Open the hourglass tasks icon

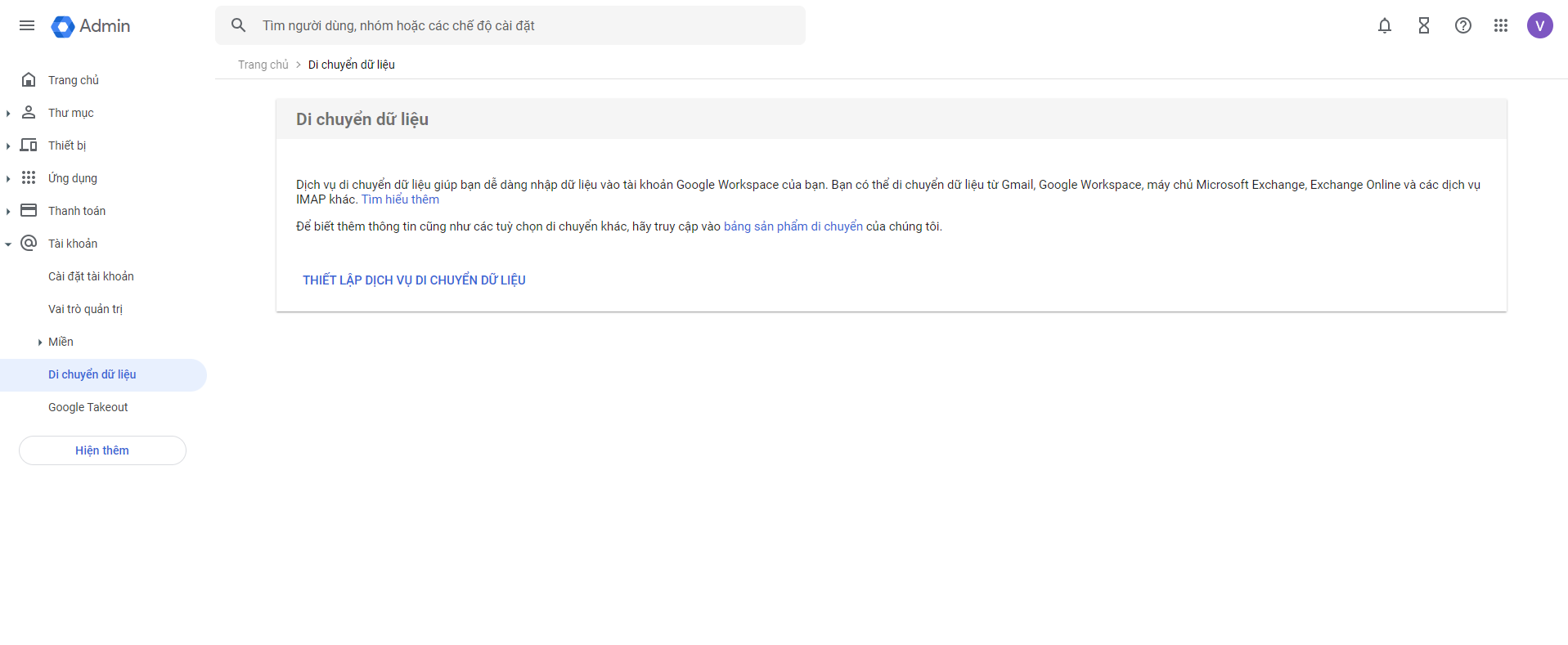1423,26
